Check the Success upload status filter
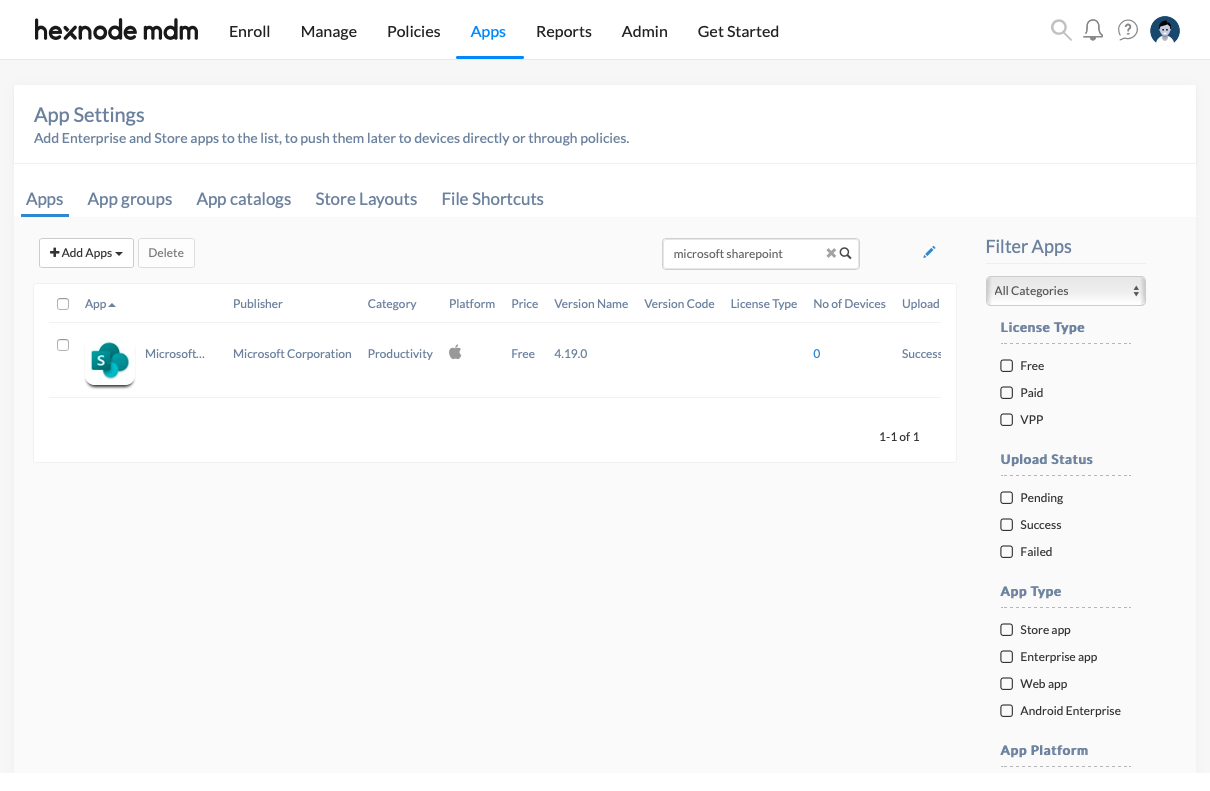The width and height of the screenshot is (1210, 791). pos(1007,525)
